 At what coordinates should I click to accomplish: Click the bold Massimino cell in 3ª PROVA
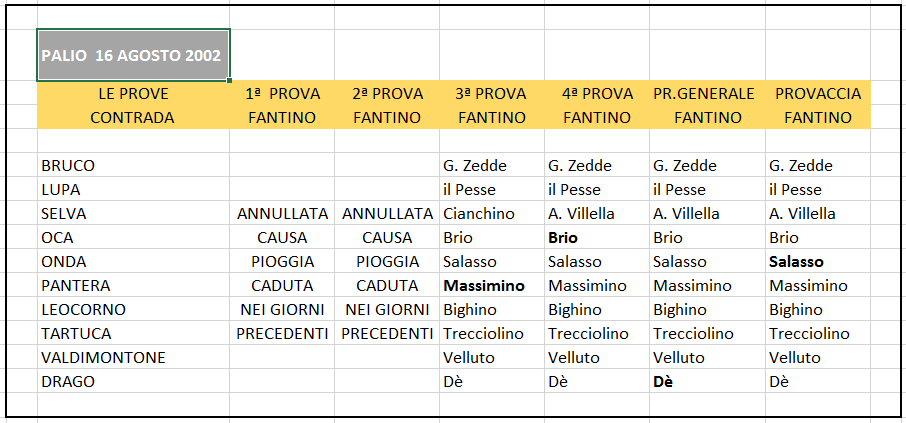click(x=492, y=285)
